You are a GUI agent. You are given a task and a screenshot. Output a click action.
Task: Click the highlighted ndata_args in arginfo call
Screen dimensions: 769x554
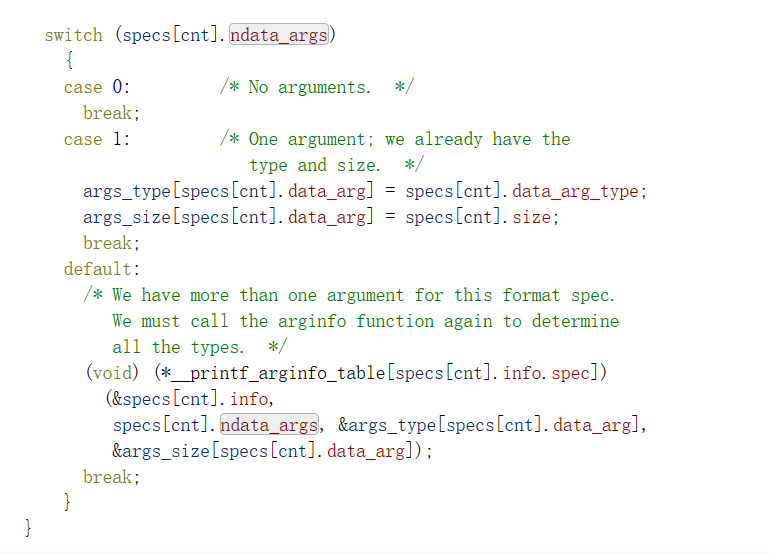click(x=269, y=425)
